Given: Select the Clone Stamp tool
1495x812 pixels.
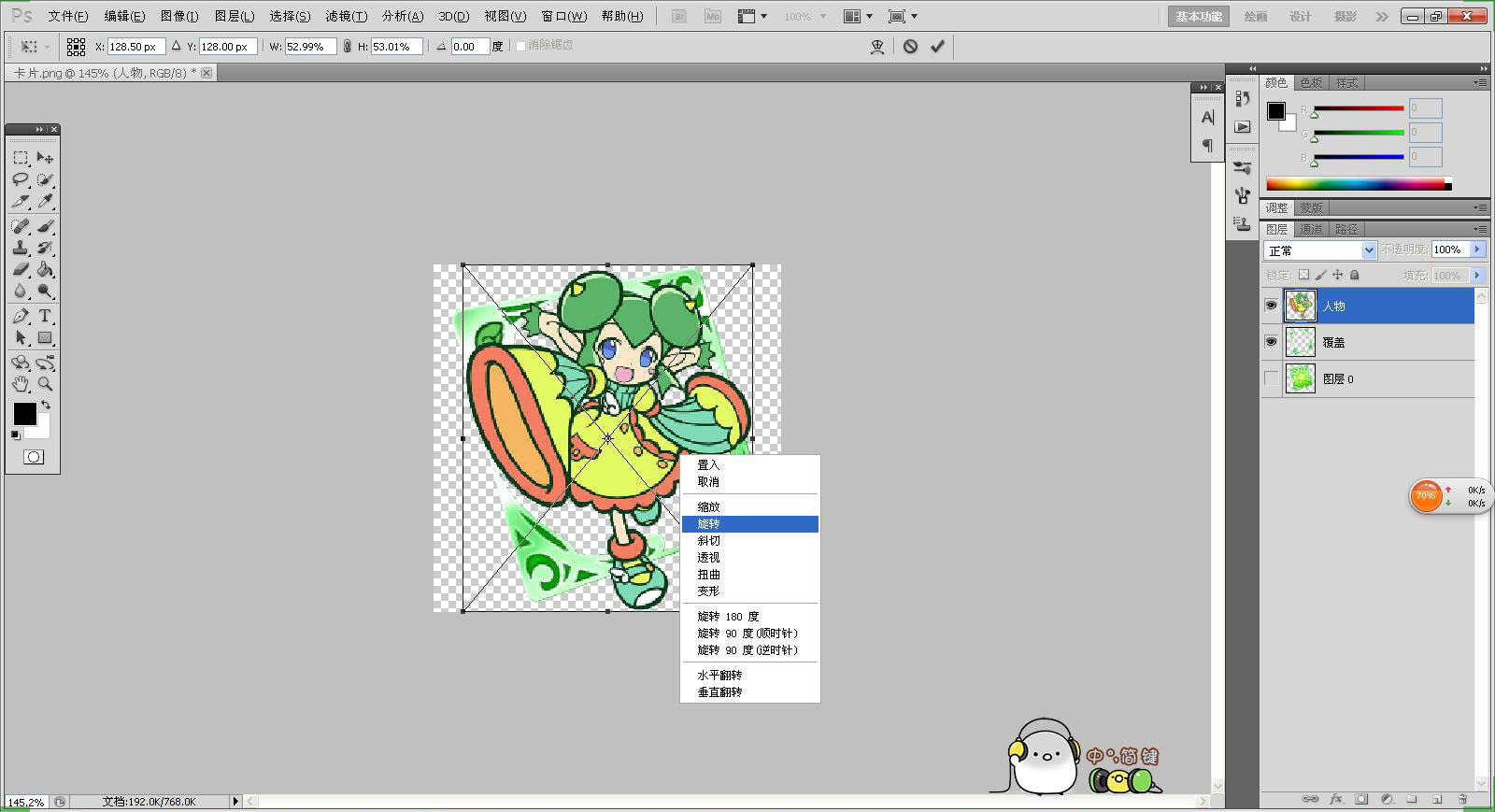Looking at the screenshot, I should 21,248.
